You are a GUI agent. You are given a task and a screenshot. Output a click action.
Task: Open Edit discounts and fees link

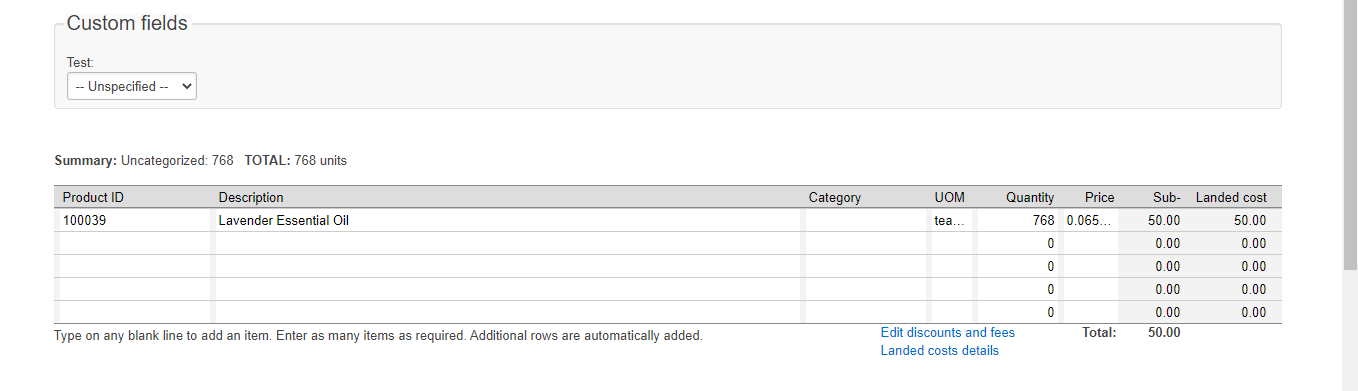[947, 333]
